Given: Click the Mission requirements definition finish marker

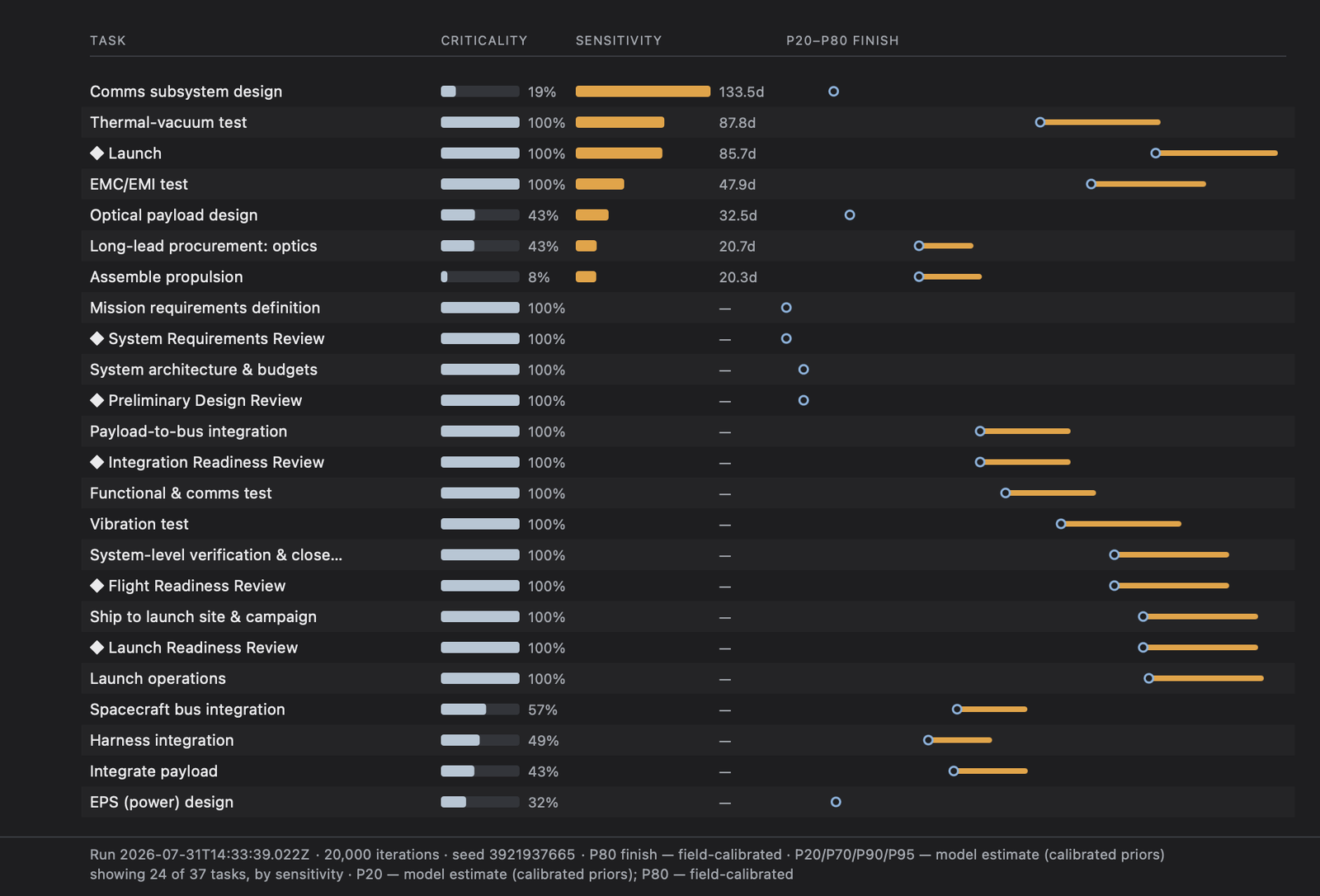Looking at the screenshot, I should tap(786, 308).
